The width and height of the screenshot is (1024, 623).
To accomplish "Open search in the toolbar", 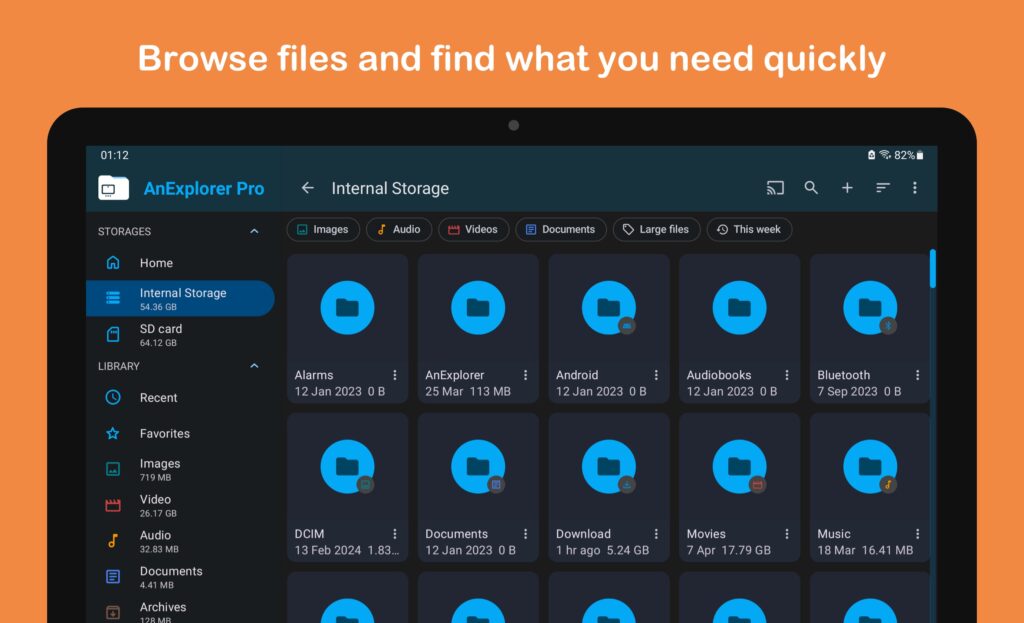I will [x=811, y=187].
